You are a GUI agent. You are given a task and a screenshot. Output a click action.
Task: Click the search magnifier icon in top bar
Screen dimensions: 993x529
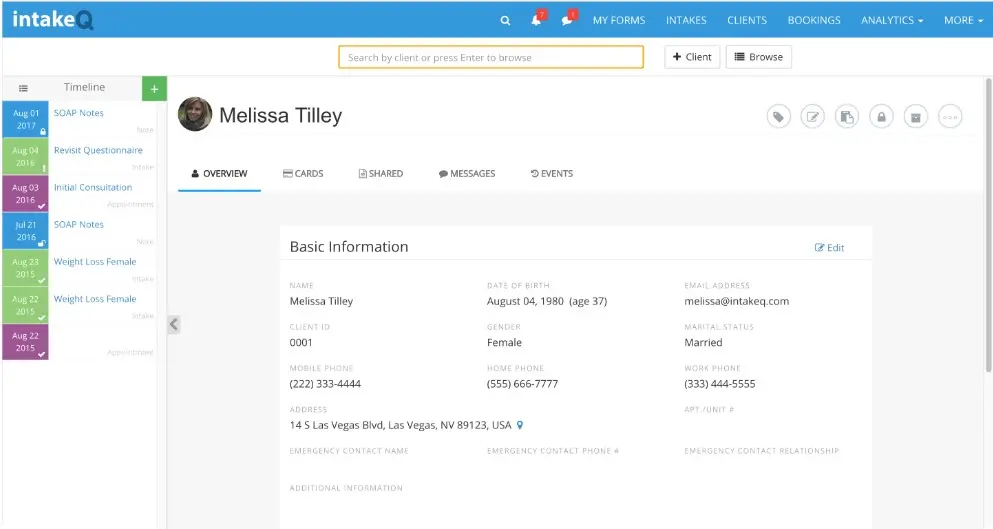pyautogui.click(x=505, y=20)
